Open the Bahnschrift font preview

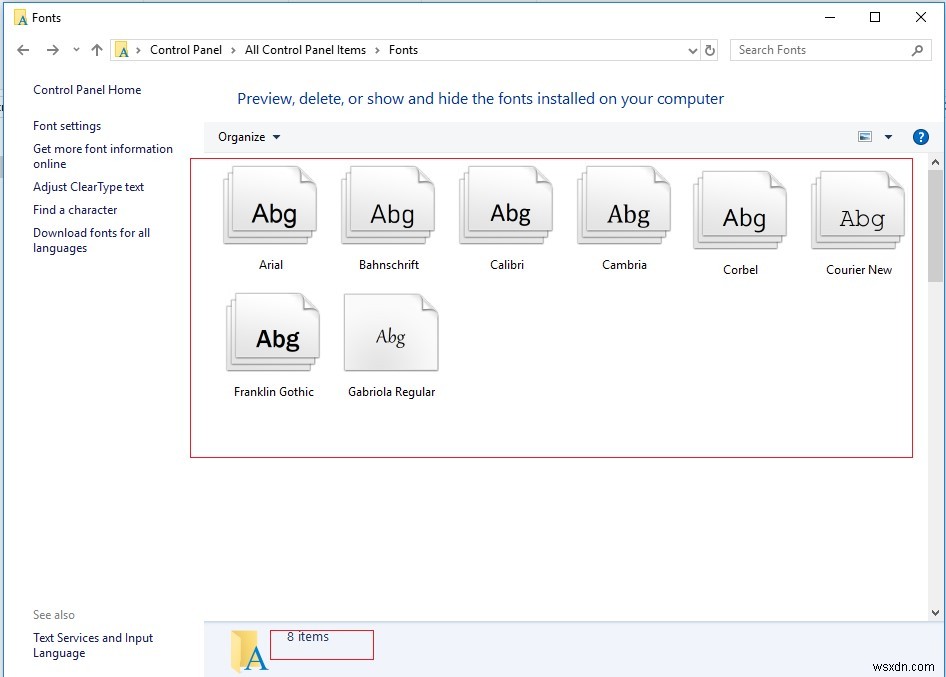click(x=387, y=203)
